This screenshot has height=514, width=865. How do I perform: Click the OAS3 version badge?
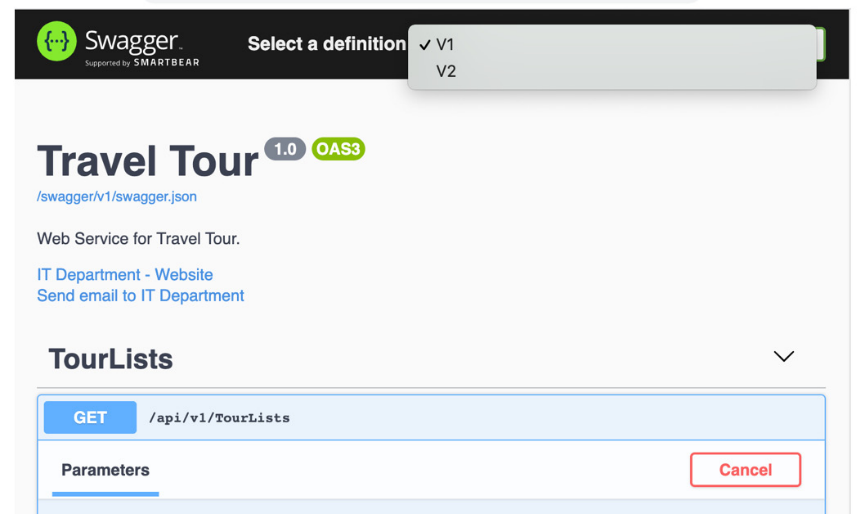(338, 149)
